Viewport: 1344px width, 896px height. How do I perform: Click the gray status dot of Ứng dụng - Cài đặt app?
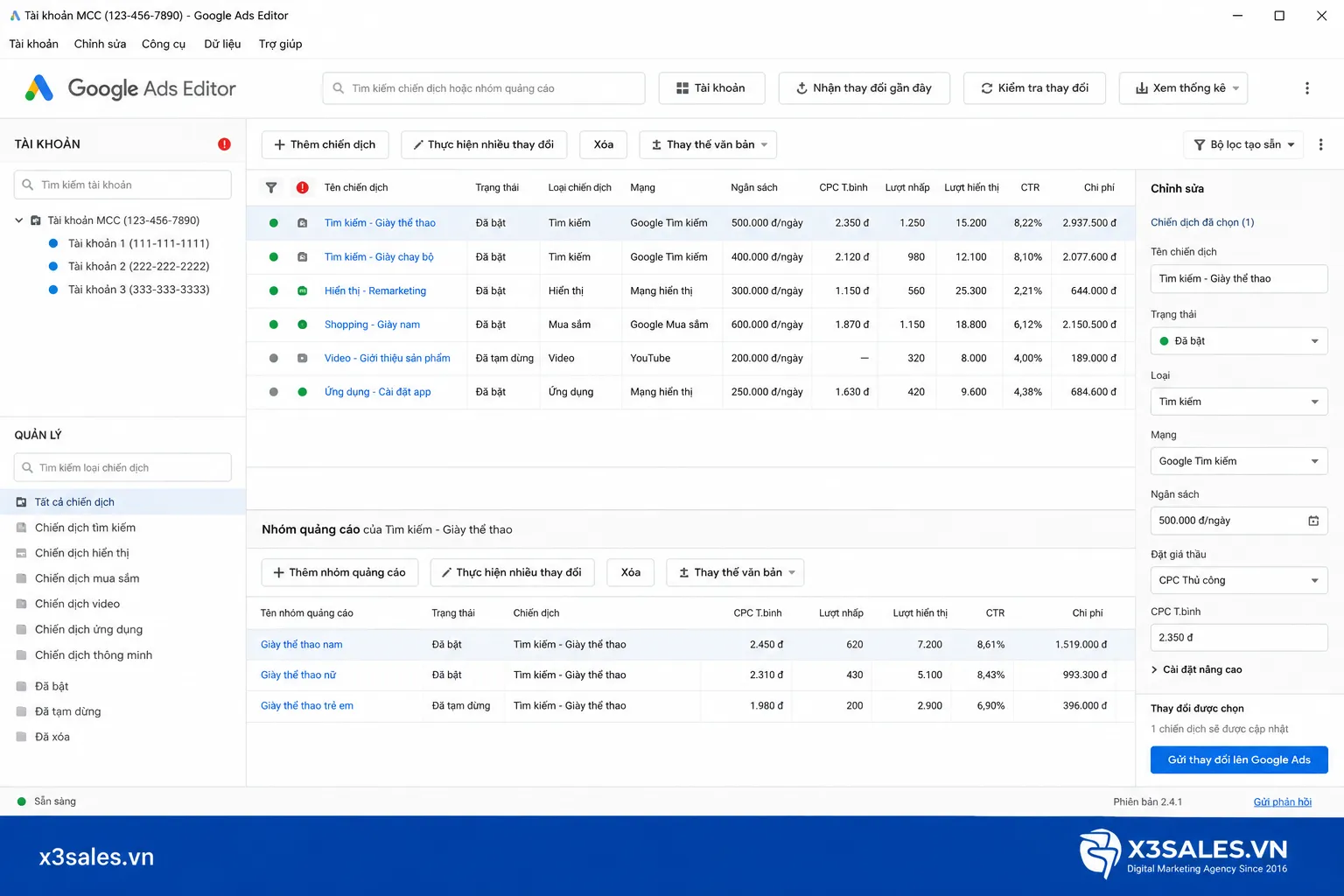(274, 392)
